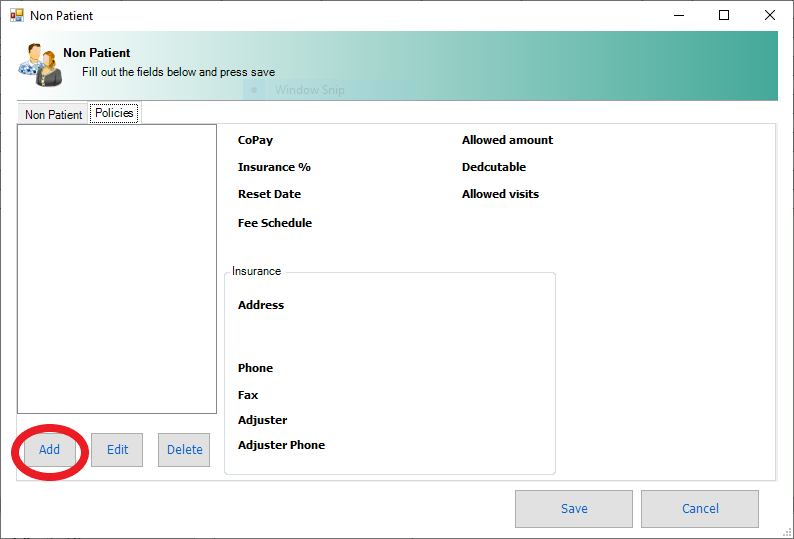The width and height of the screenshot is (794, 539).
Task: Hit the Delete policy button
Action: click(184, 450)
